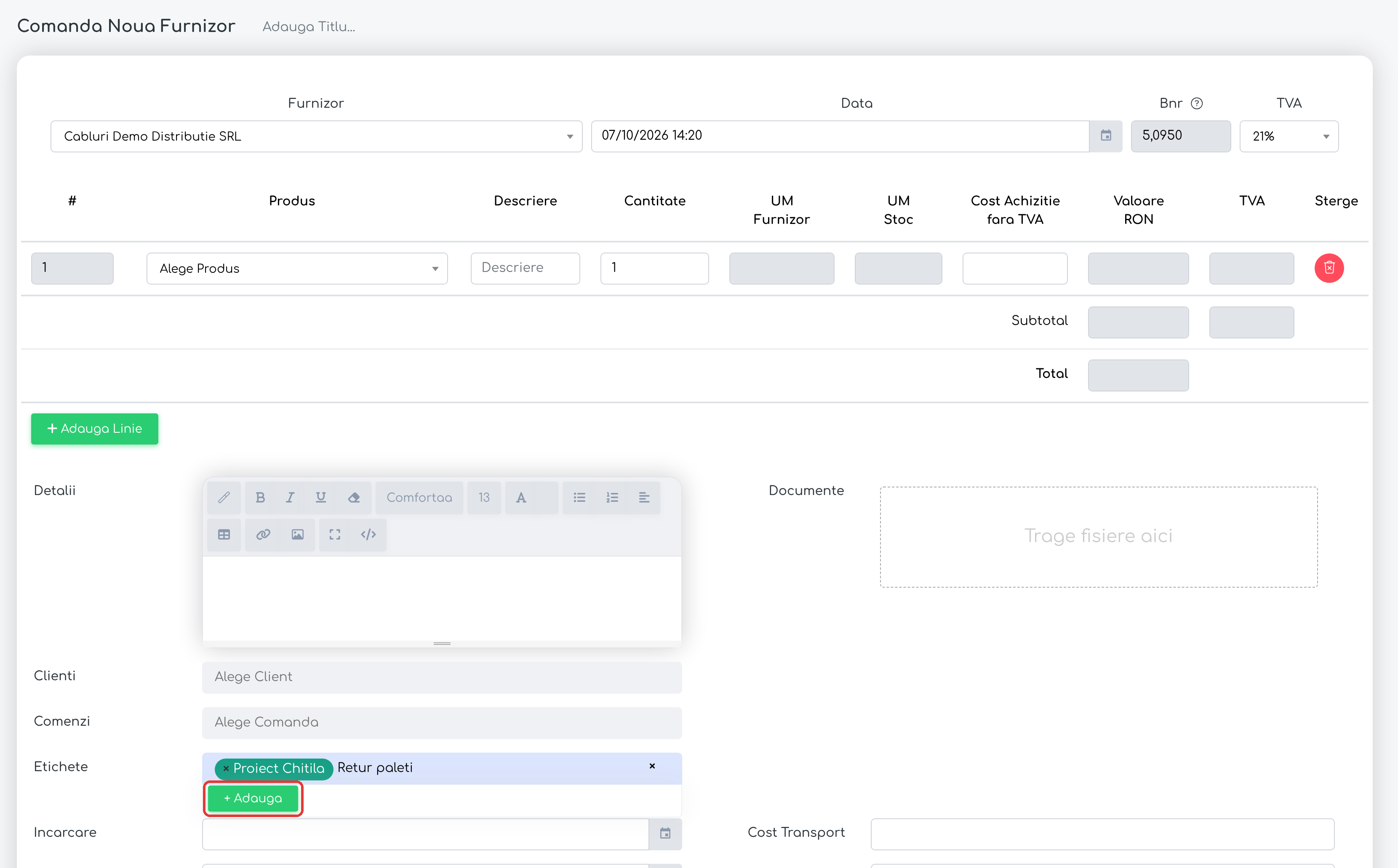Clear all Etichete with the x

click(x=652, y=766)
